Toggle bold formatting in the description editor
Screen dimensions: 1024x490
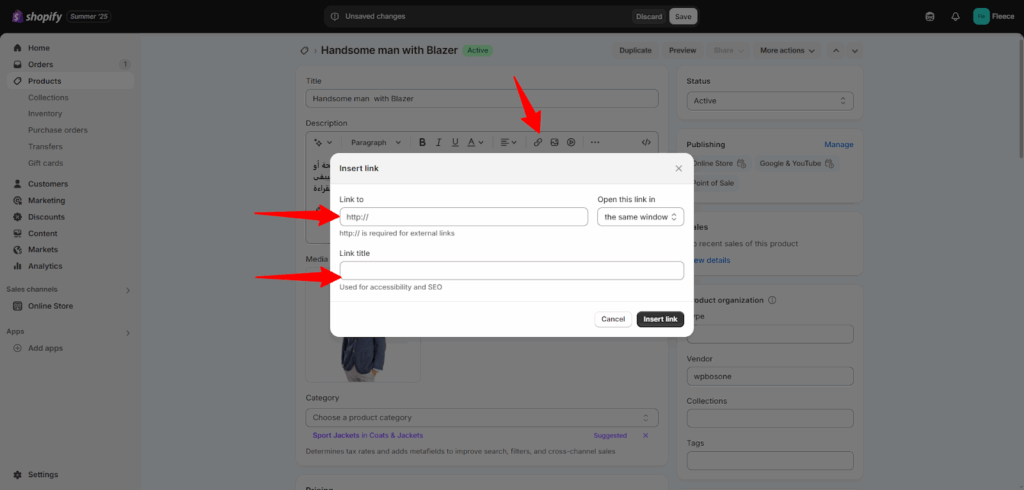click(422, 143)
